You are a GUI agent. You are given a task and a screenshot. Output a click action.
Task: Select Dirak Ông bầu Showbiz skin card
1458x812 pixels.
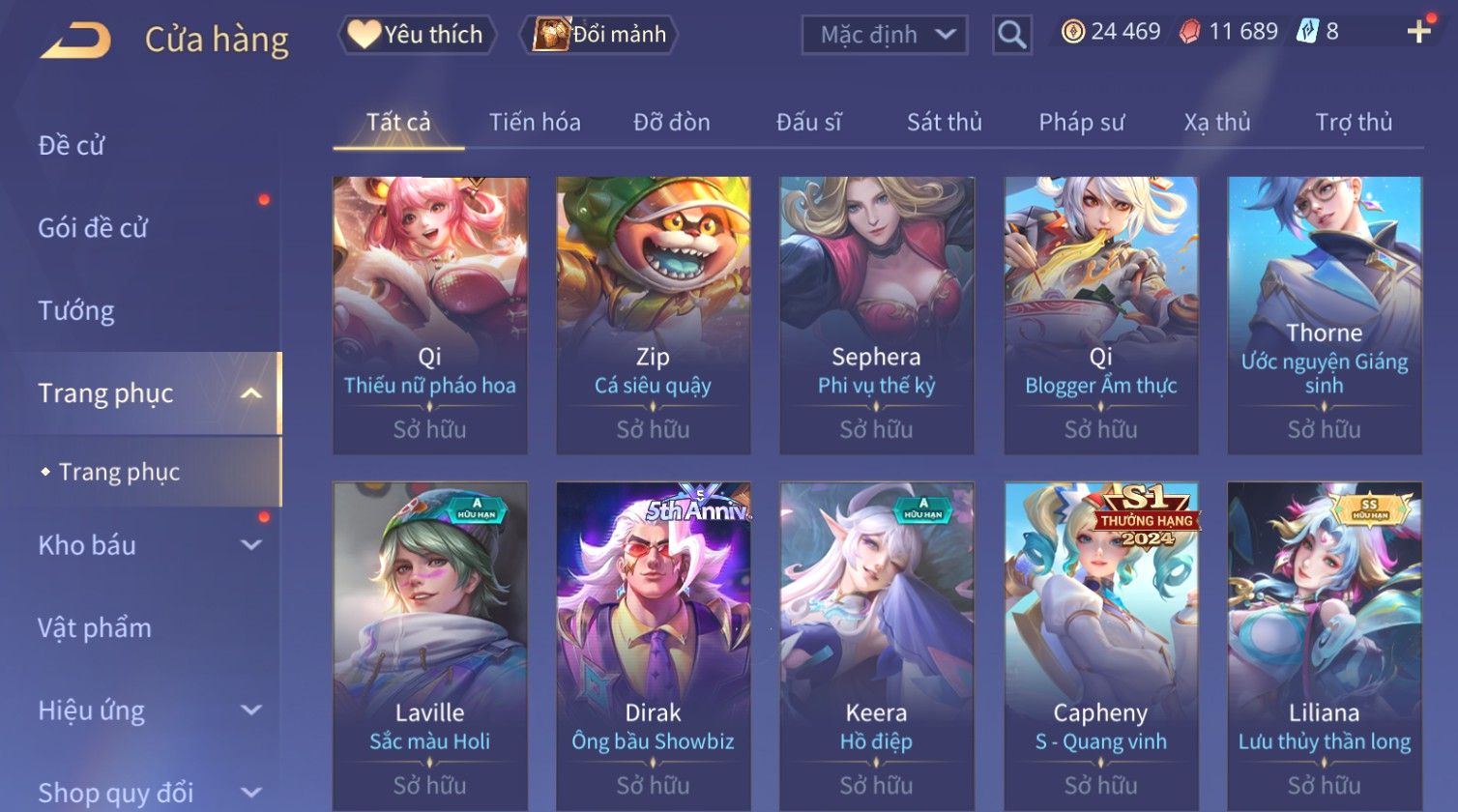click(x=654, y=646)
